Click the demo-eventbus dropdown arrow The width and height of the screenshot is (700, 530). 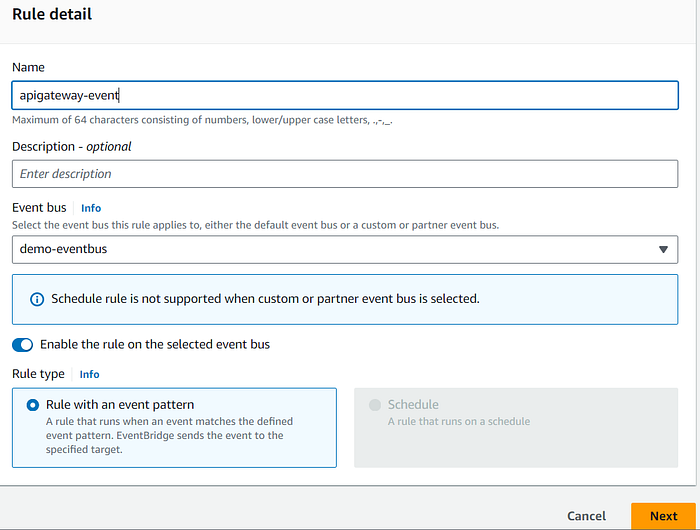click(x=663, y=250)
